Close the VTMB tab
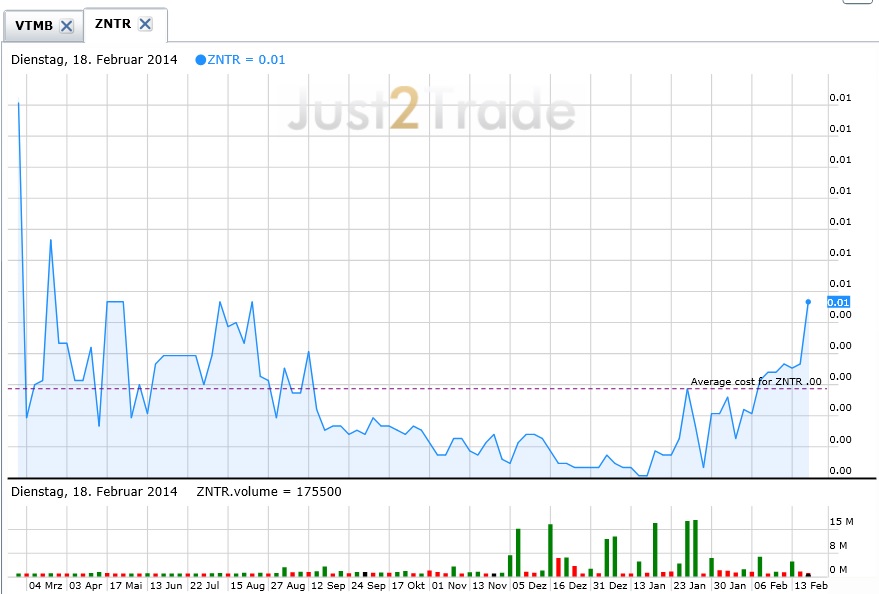The width and height of the screenshot is (879, 594). click(x=66, y=26)
